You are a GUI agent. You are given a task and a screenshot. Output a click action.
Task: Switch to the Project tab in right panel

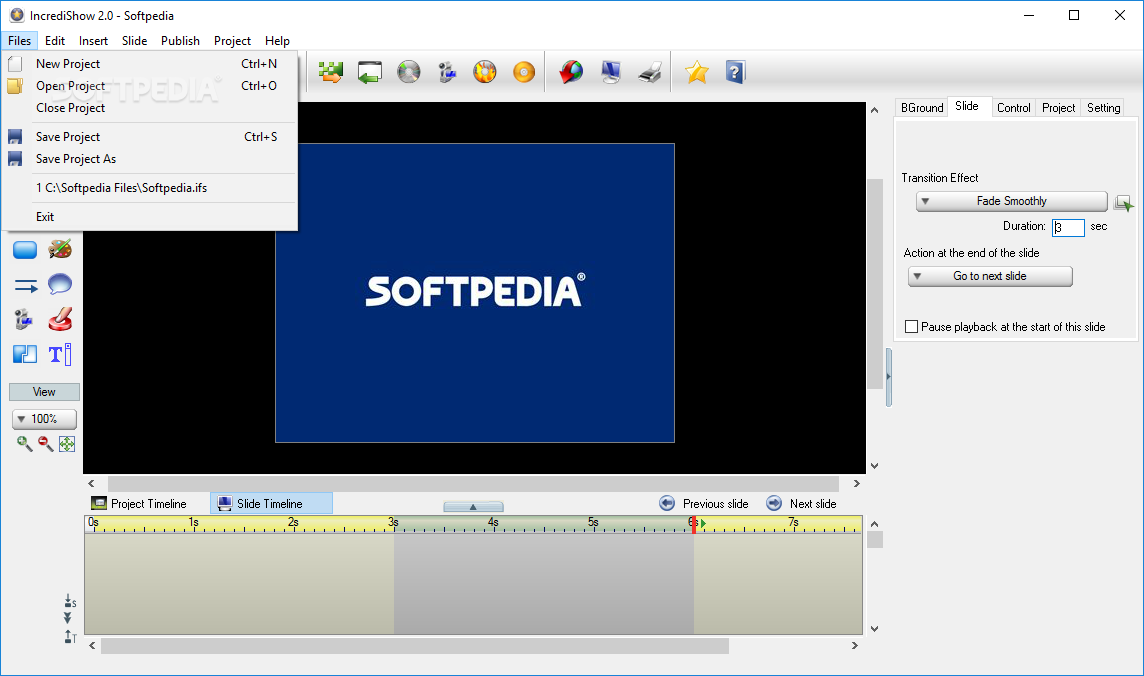1059,108
